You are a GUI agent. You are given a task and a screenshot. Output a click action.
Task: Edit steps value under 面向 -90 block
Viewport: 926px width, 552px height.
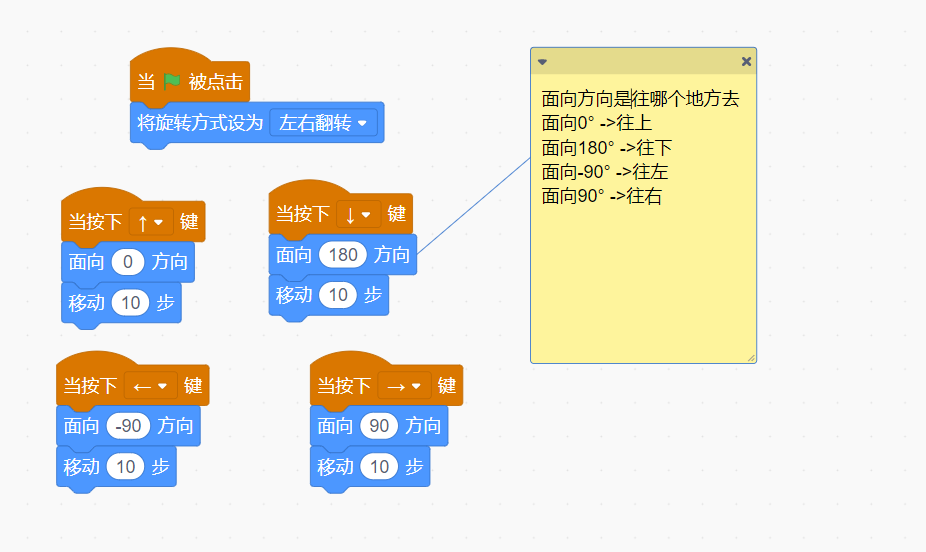coord(125,467)
